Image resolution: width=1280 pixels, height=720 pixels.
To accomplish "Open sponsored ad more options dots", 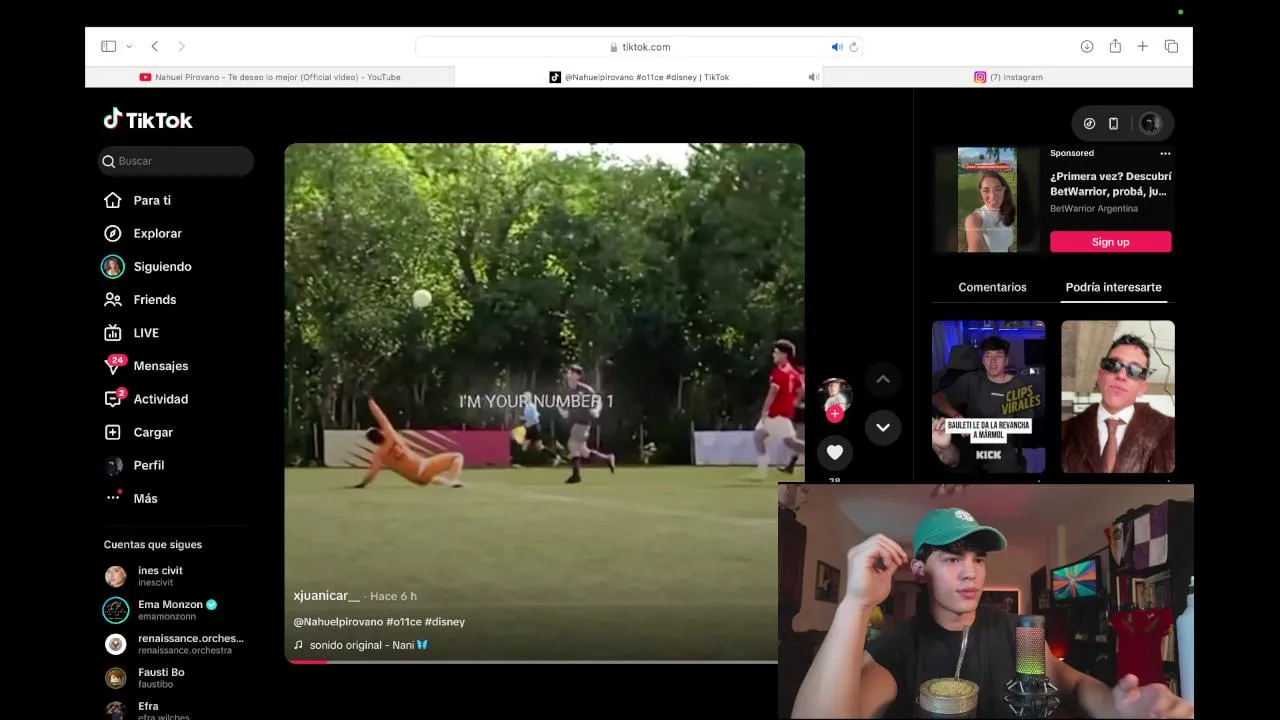I will (x=1165, y=153).
